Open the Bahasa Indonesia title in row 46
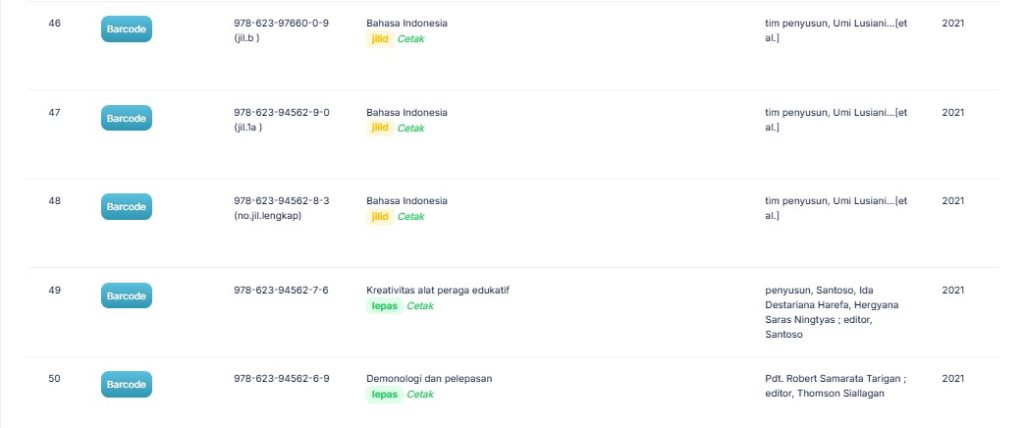 407,23
